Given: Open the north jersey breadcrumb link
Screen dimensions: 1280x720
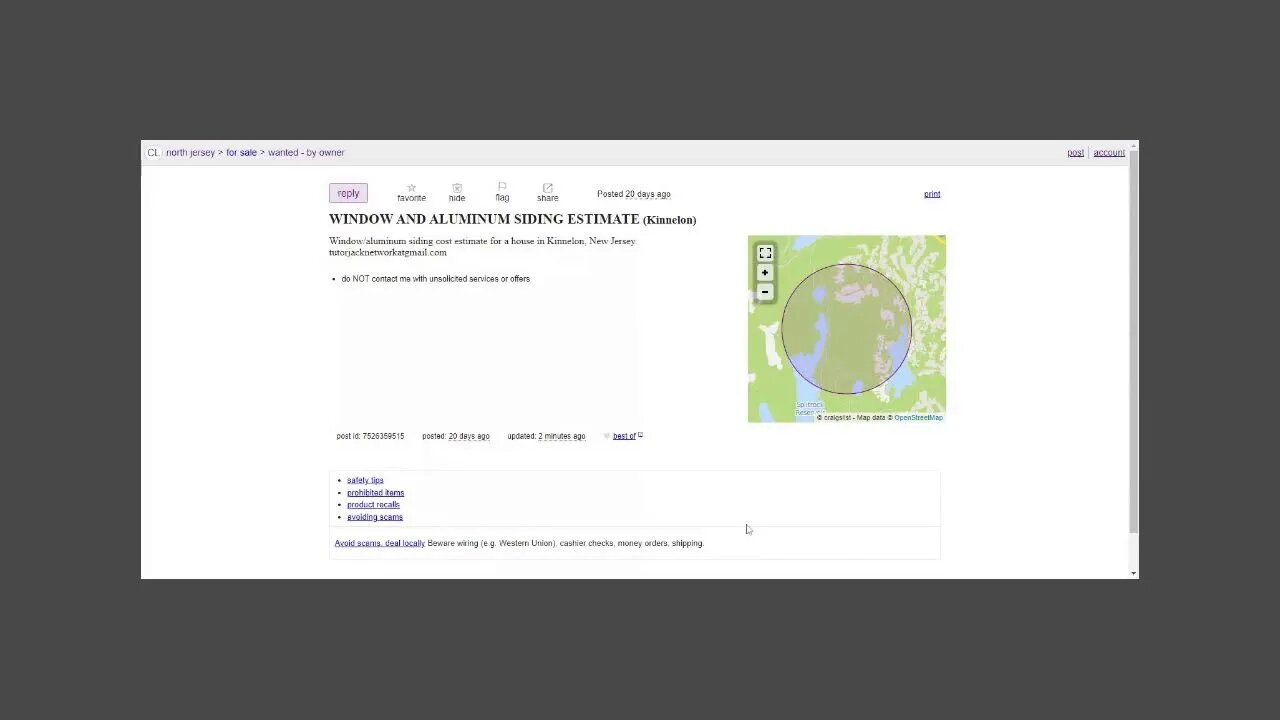Looking at the screenshot, I should coord(190,153).
